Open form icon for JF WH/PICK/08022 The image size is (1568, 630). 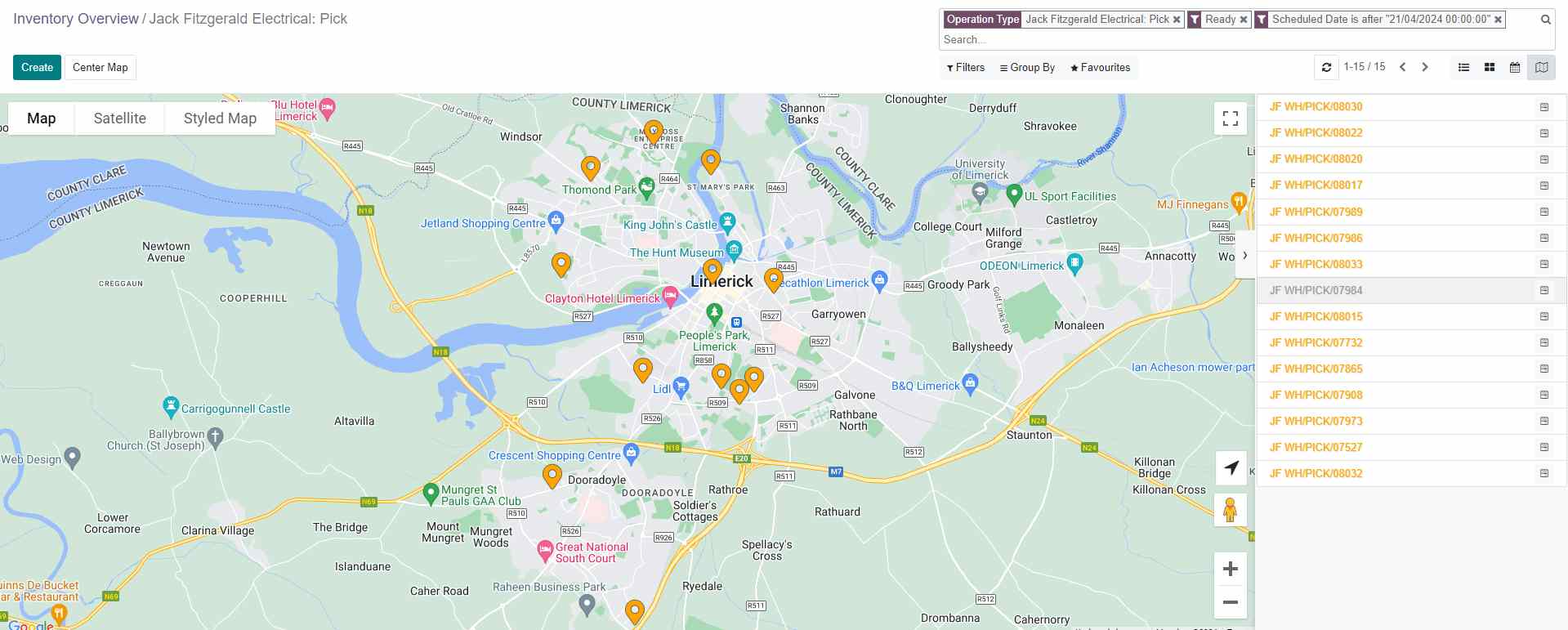pos(1544,133)
